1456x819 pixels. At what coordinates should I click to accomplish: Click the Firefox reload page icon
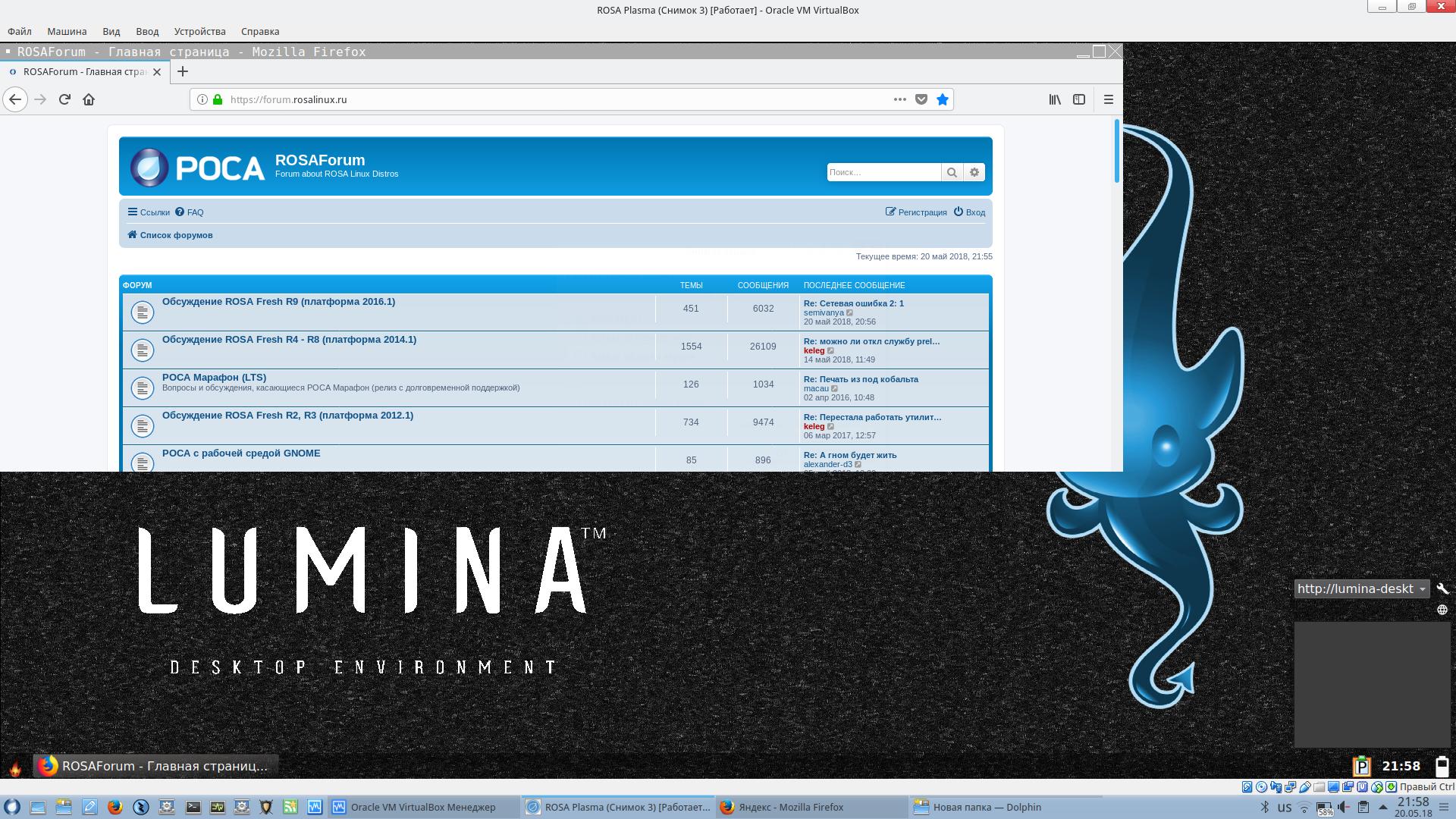click(x=64, y=99)
